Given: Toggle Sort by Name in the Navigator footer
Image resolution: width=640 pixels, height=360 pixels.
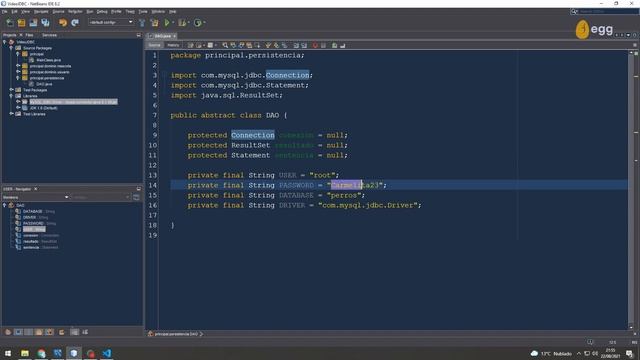Looking at the screenshot, I should (75, 332).
